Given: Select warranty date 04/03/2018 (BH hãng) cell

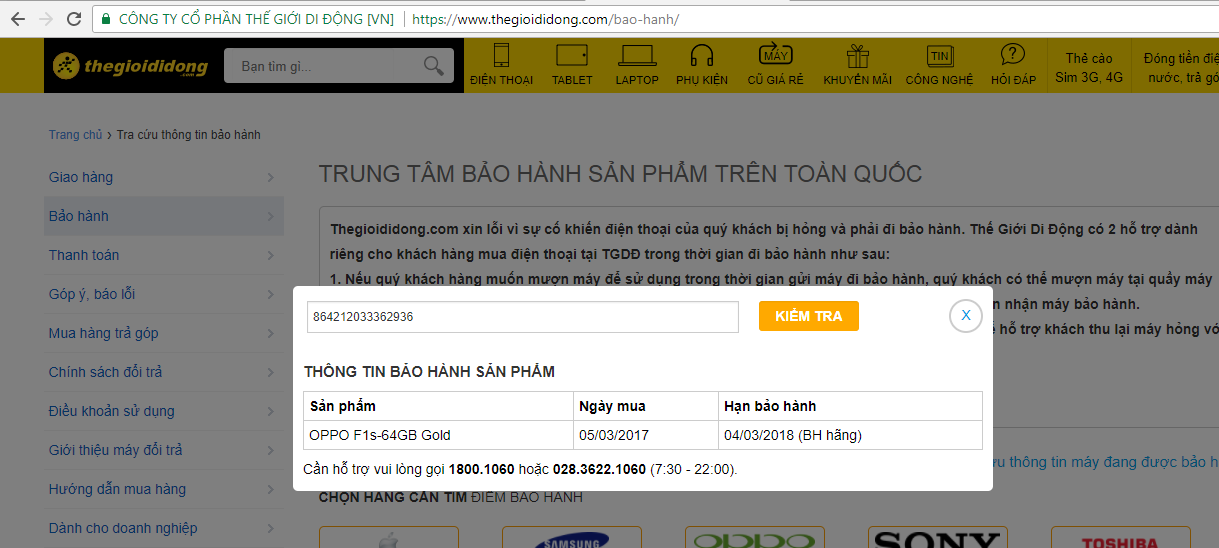Looking at the screenshot, I should point(850,435).
